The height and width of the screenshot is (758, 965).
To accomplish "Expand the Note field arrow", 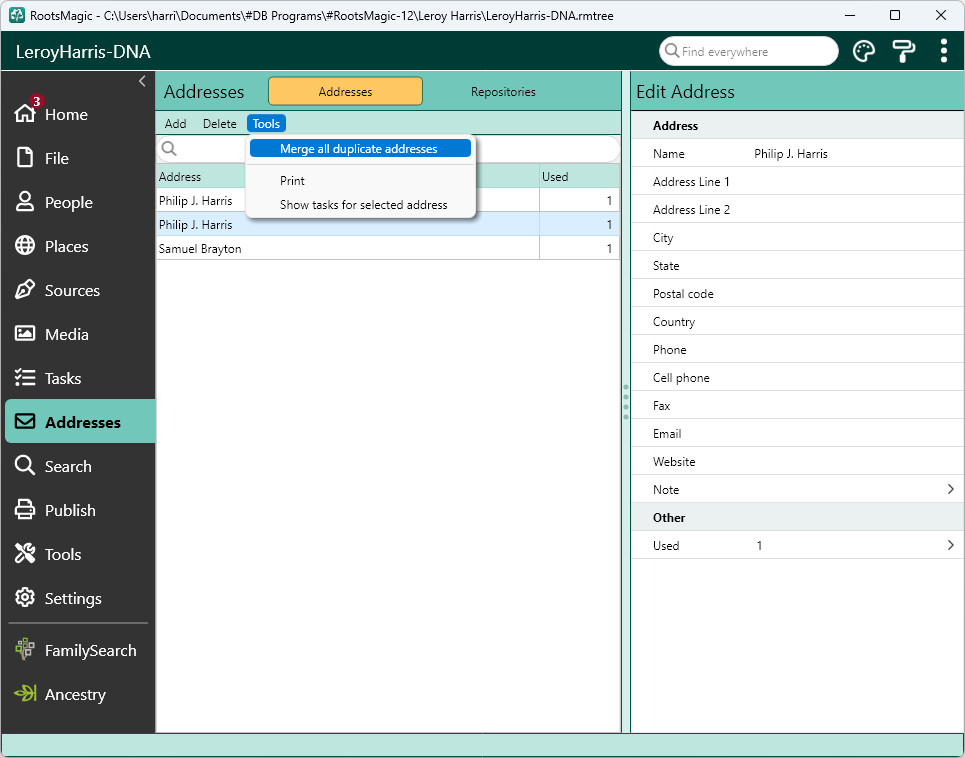I will pos(950,489).
